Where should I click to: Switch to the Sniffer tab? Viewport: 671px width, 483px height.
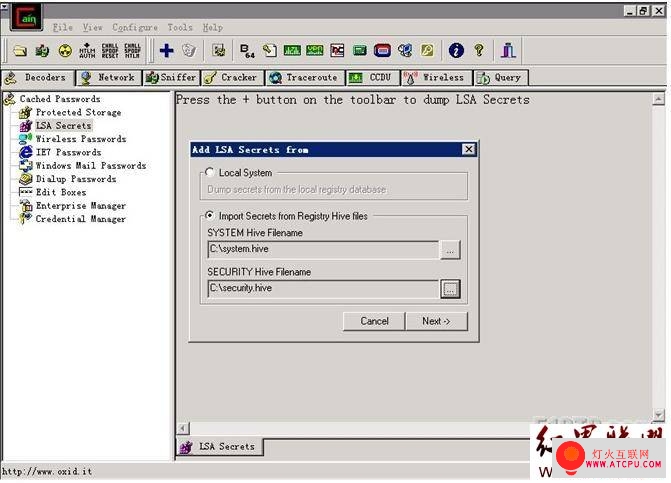pos(171,77)
